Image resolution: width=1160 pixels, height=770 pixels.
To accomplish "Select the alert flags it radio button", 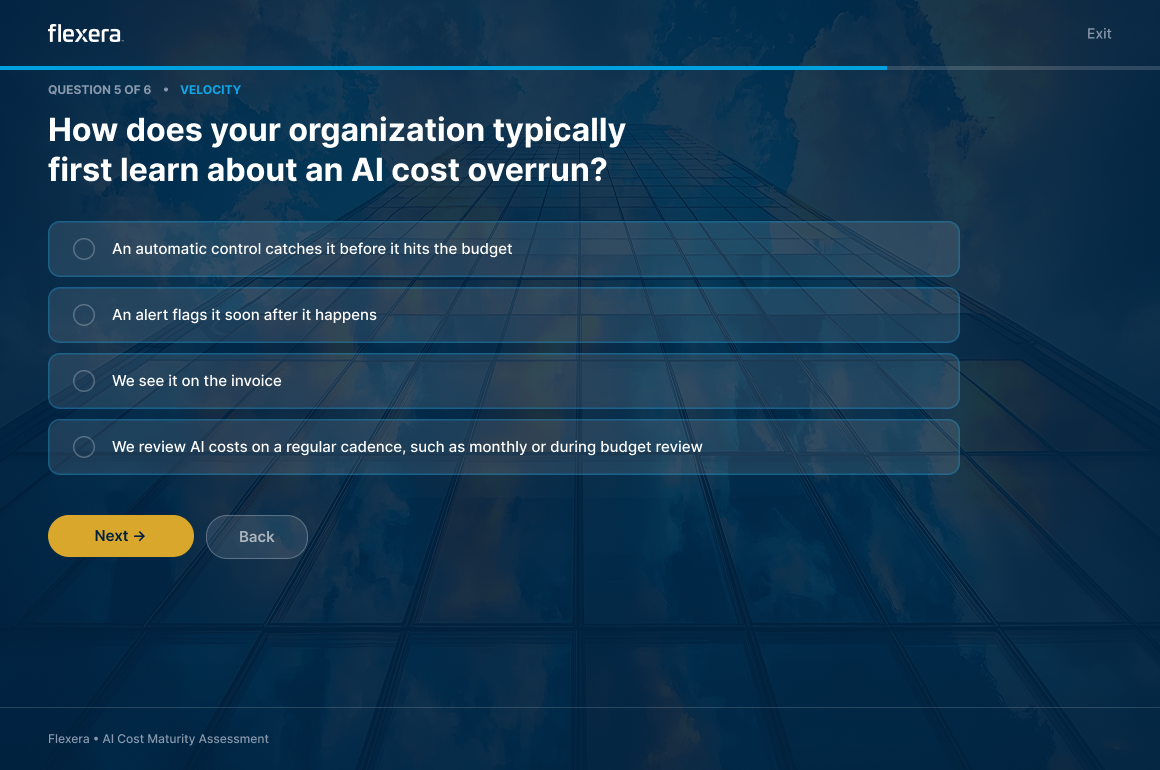I will click(x=84, y=315).
